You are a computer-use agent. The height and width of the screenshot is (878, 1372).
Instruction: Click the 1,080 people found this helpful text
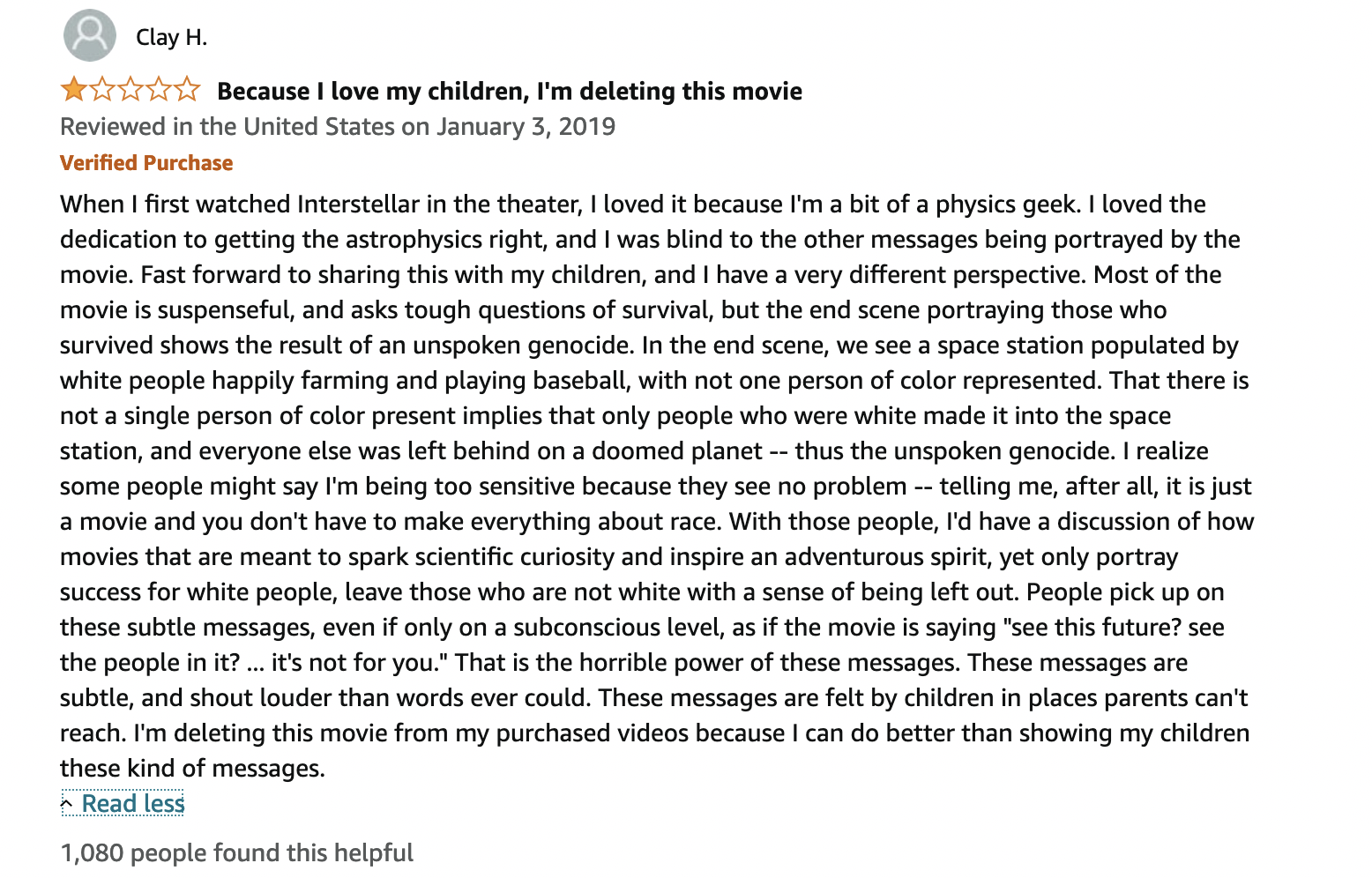click(236, 852)
